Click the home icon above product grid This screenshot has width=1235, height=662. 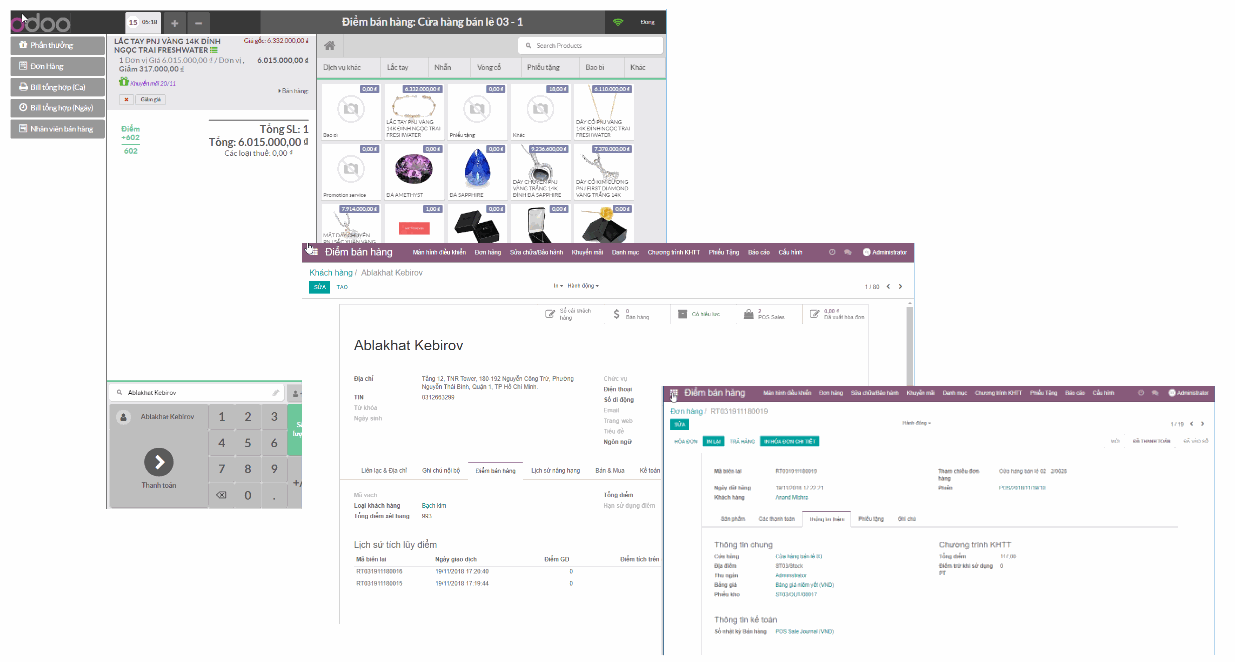click(329, 45)
